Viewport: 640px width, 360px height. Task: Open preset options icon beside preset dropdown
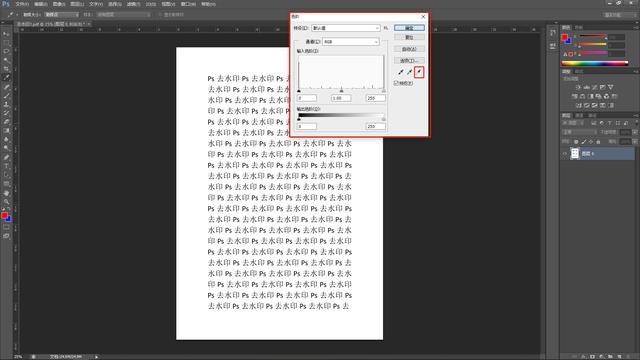[386, 28]
